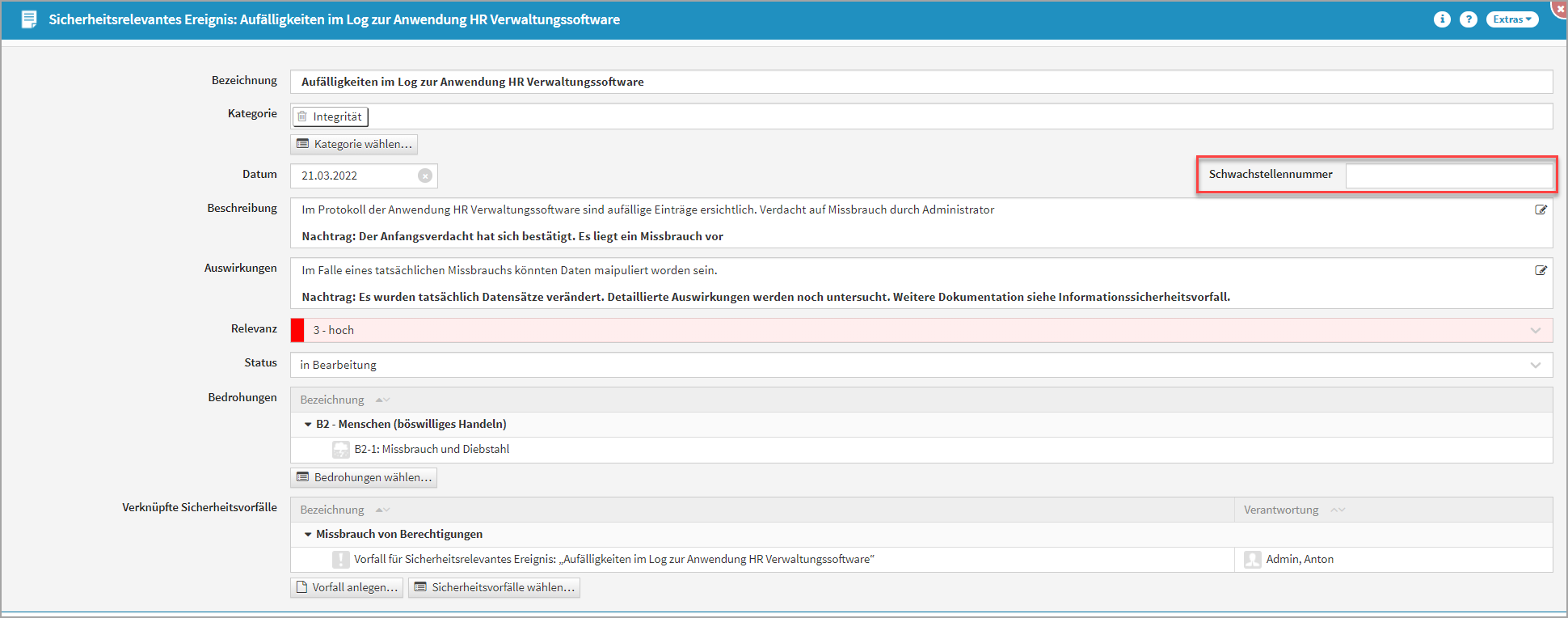Click the info icon in header
The height and width of the screenshot is (618, 1568).
(x=1442, y=19)
